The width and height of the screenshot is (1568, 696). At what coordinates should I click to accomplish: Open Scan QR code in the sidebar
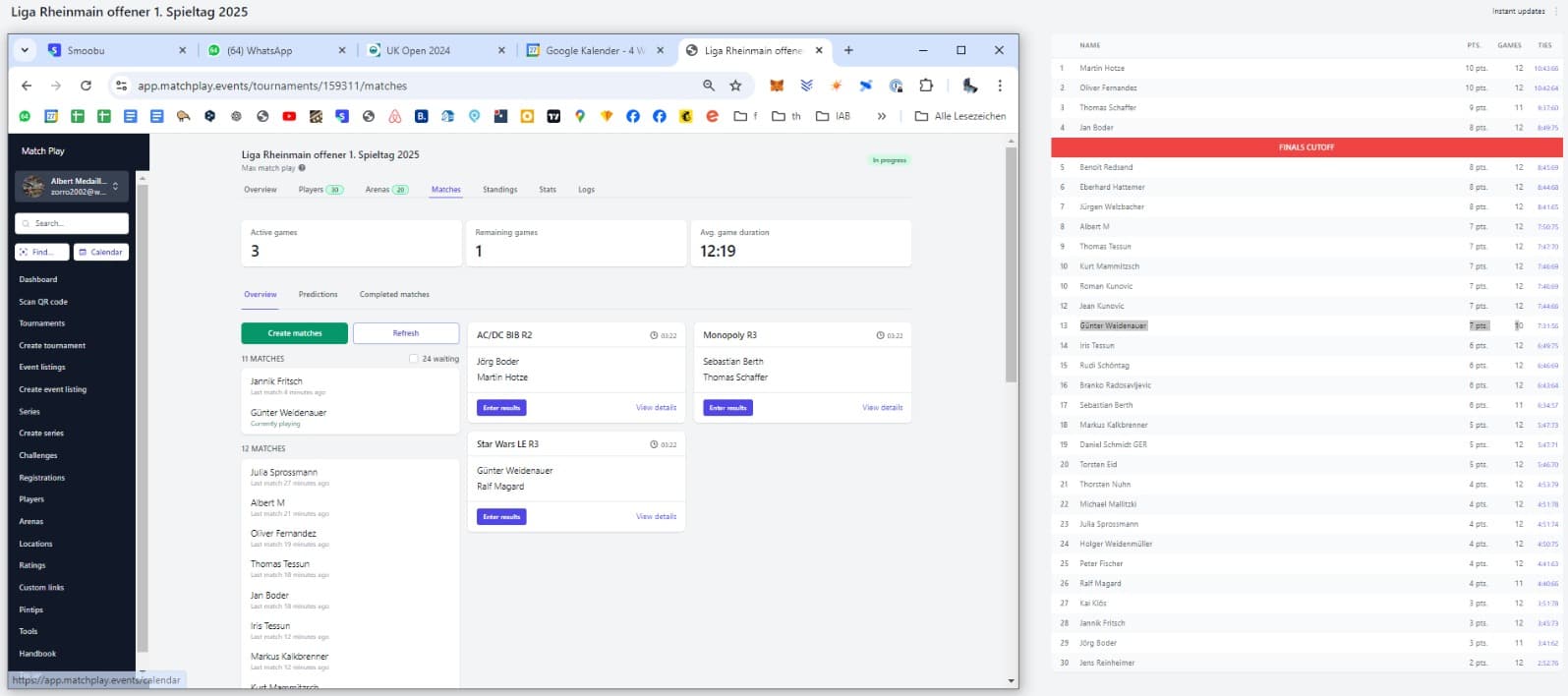pyautogui.click(x=43, y=302)
